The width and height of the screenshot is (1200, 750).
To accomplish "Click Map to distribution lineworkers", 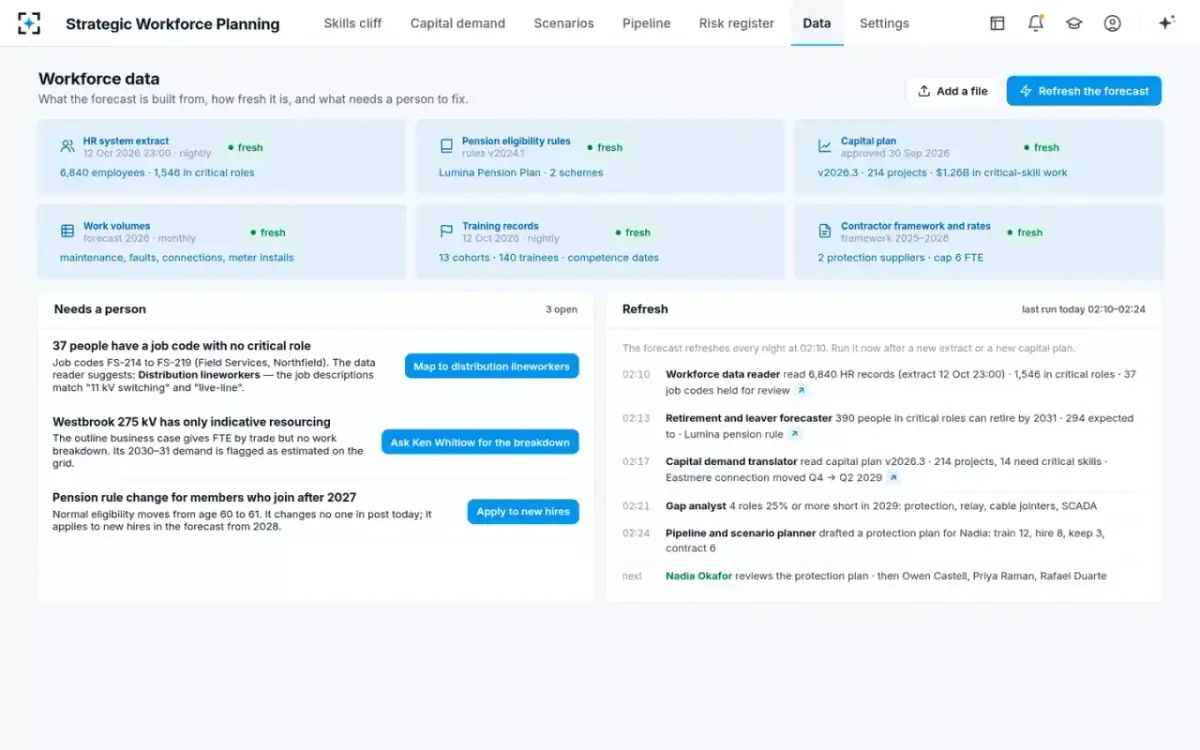I will coord(492,366).
